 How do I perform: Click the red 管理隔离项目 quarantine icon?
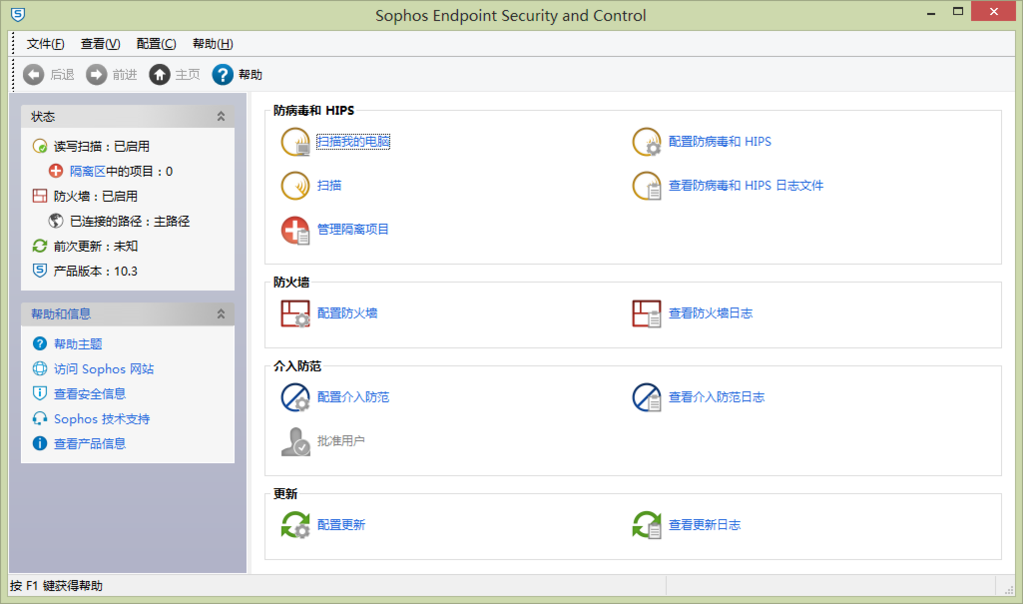pos(296,230)
